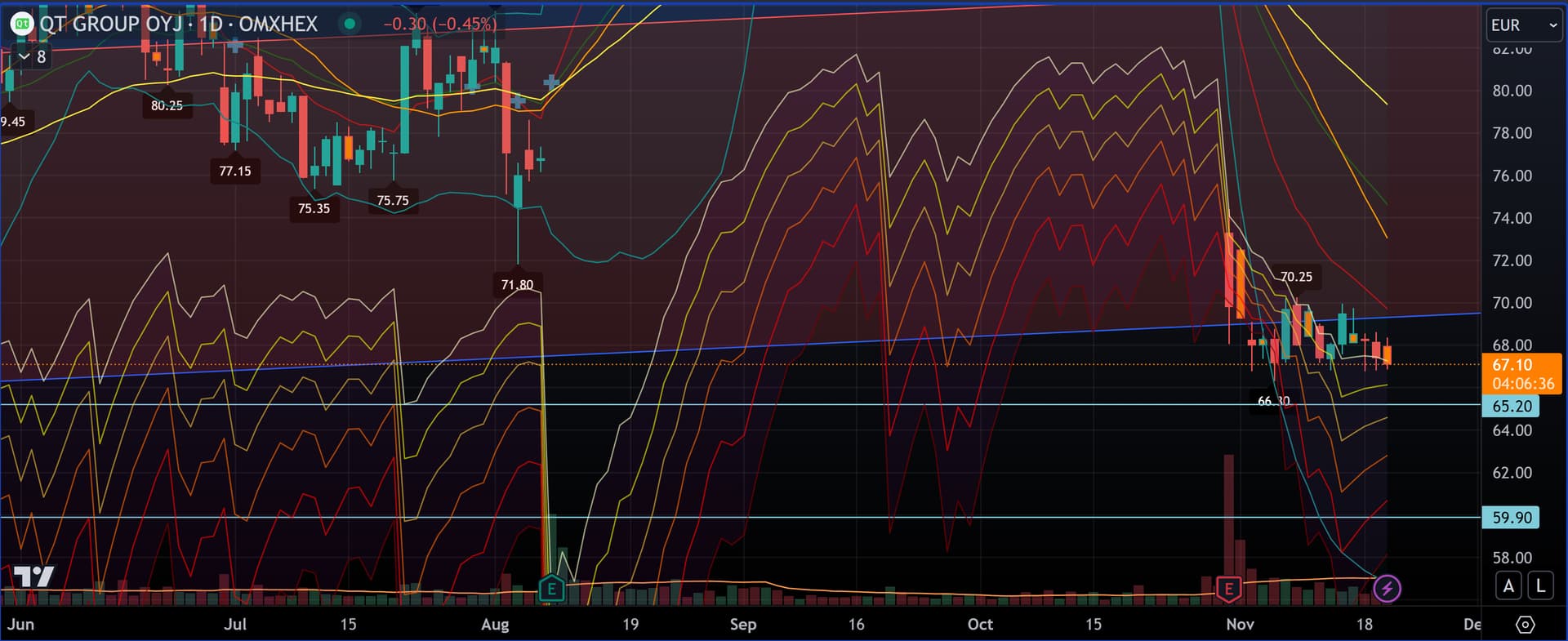Click the 75.75 pivot label
This screenshot has height=641, width=1568.
(393, 200)
